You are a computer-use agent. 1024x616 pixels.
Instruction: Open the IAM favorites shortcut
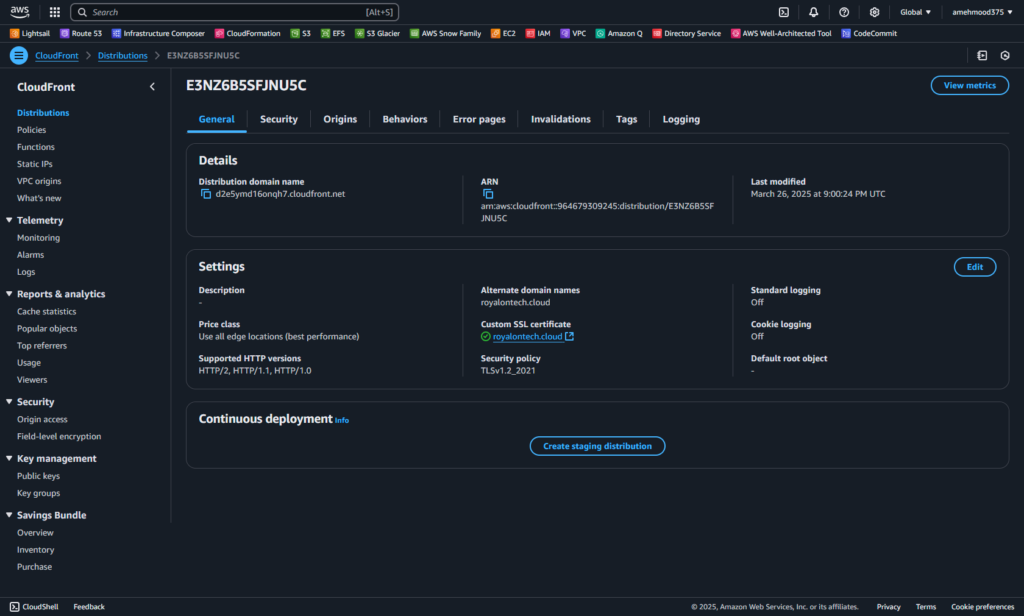coord(538,33)
